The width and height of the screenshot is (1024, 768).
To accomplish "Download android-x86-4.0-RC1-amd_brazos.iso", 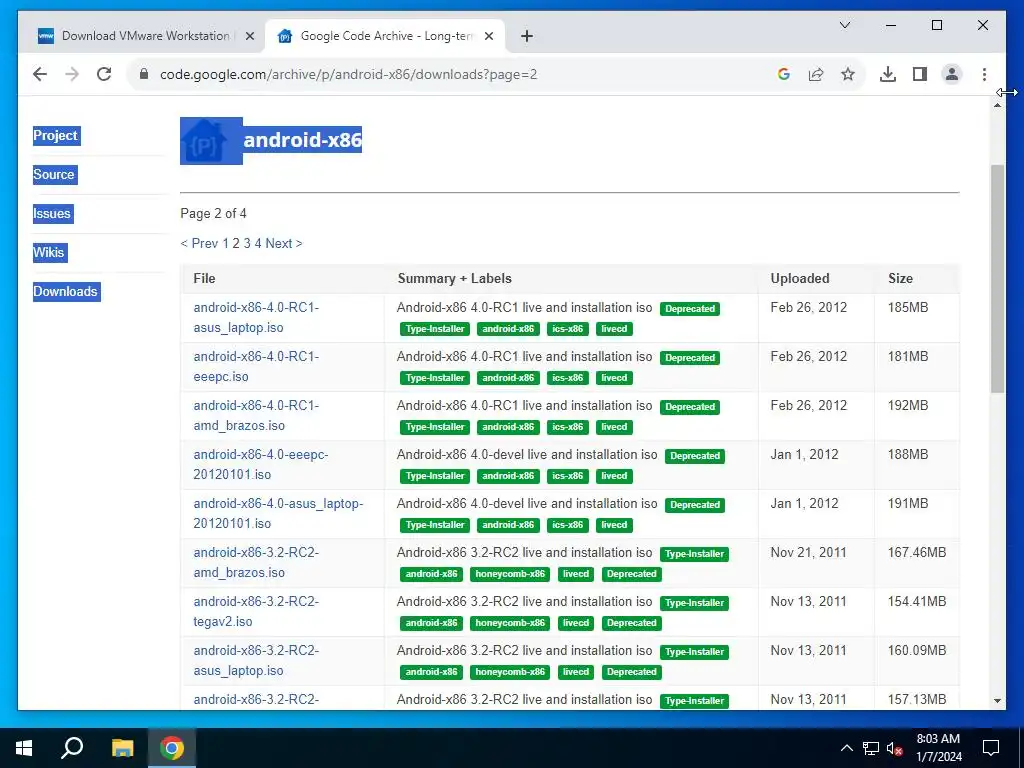I will 256,415.
